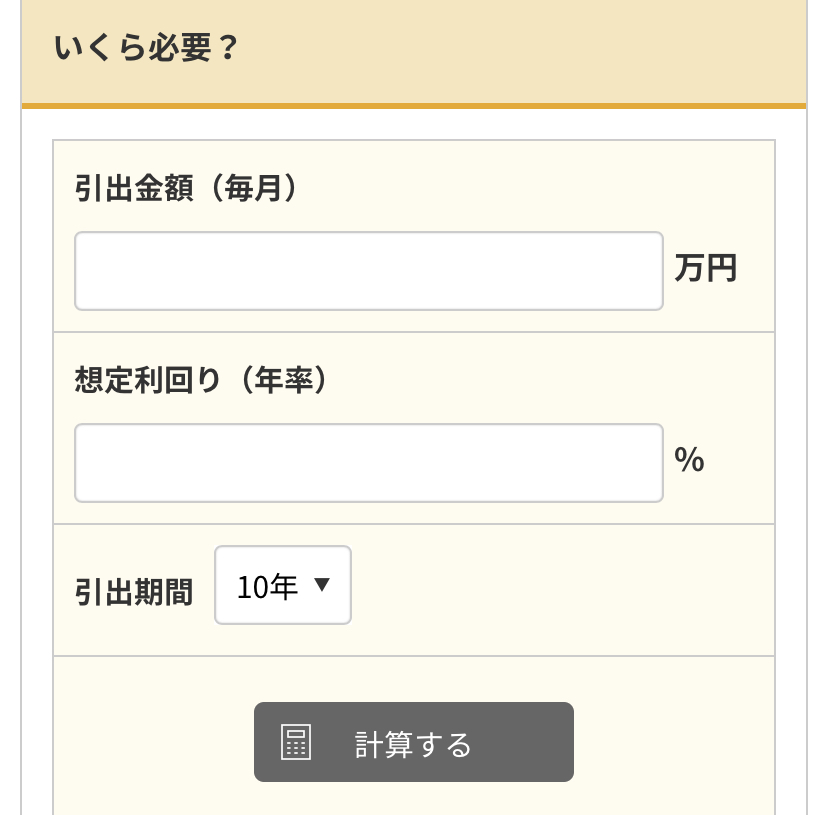This screenshot has height=815, width=828.
Task: Focus the 引出金額（毎月） input field
Action: [369, 271]
